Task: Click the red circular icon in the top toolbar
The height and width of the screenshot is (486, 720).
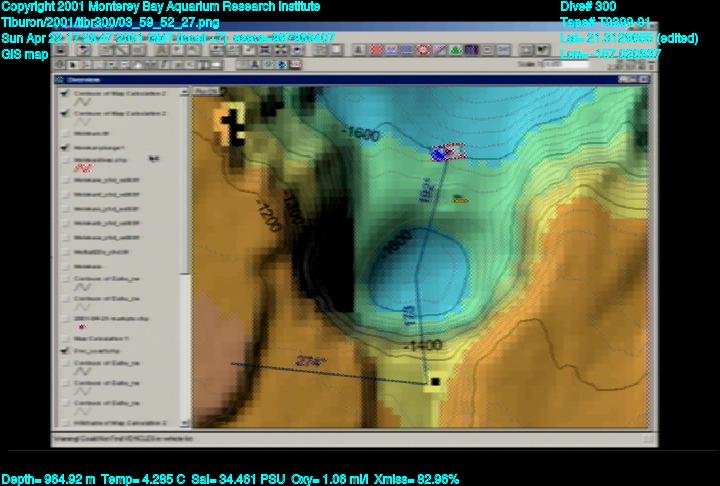Action: (x=423, y=50)
